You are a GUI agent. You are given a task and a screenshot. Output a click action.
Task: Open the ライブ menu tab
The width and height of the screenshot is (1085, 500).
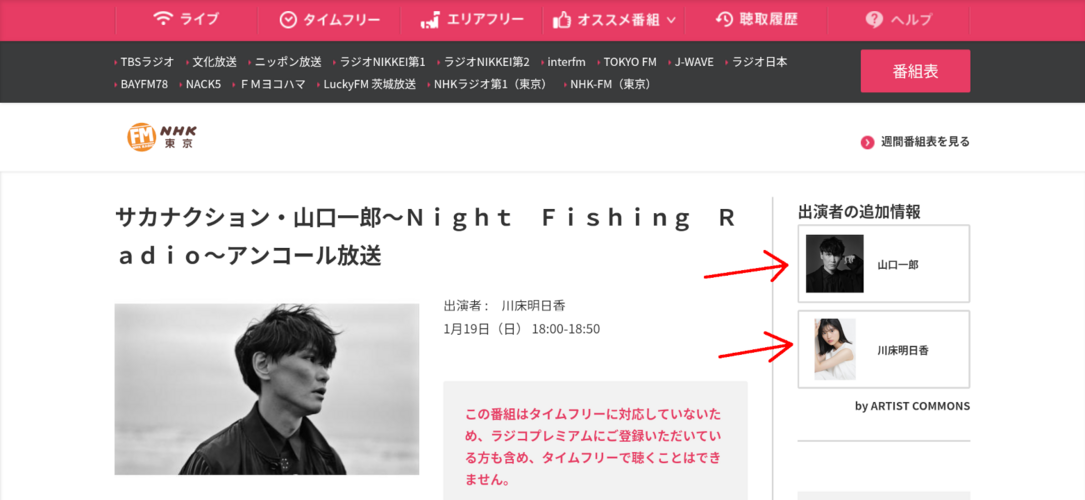(x=185, y=20)
